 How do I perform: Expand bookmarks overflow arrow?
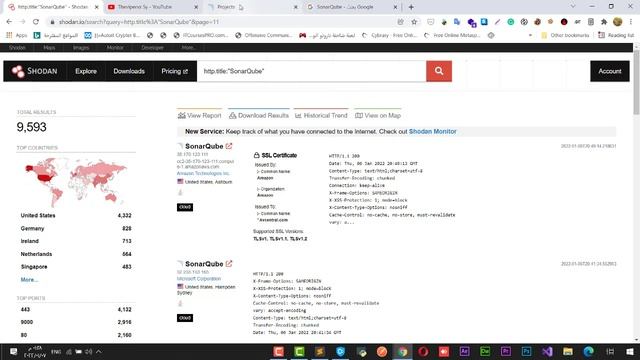(530, 36)
